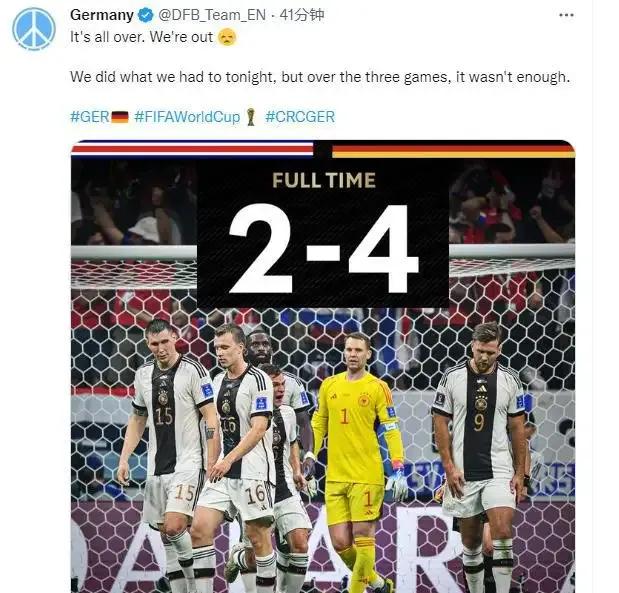Click the tweet text about three games
The width and height of the screenshot is (619, 593).
(320, 77)
